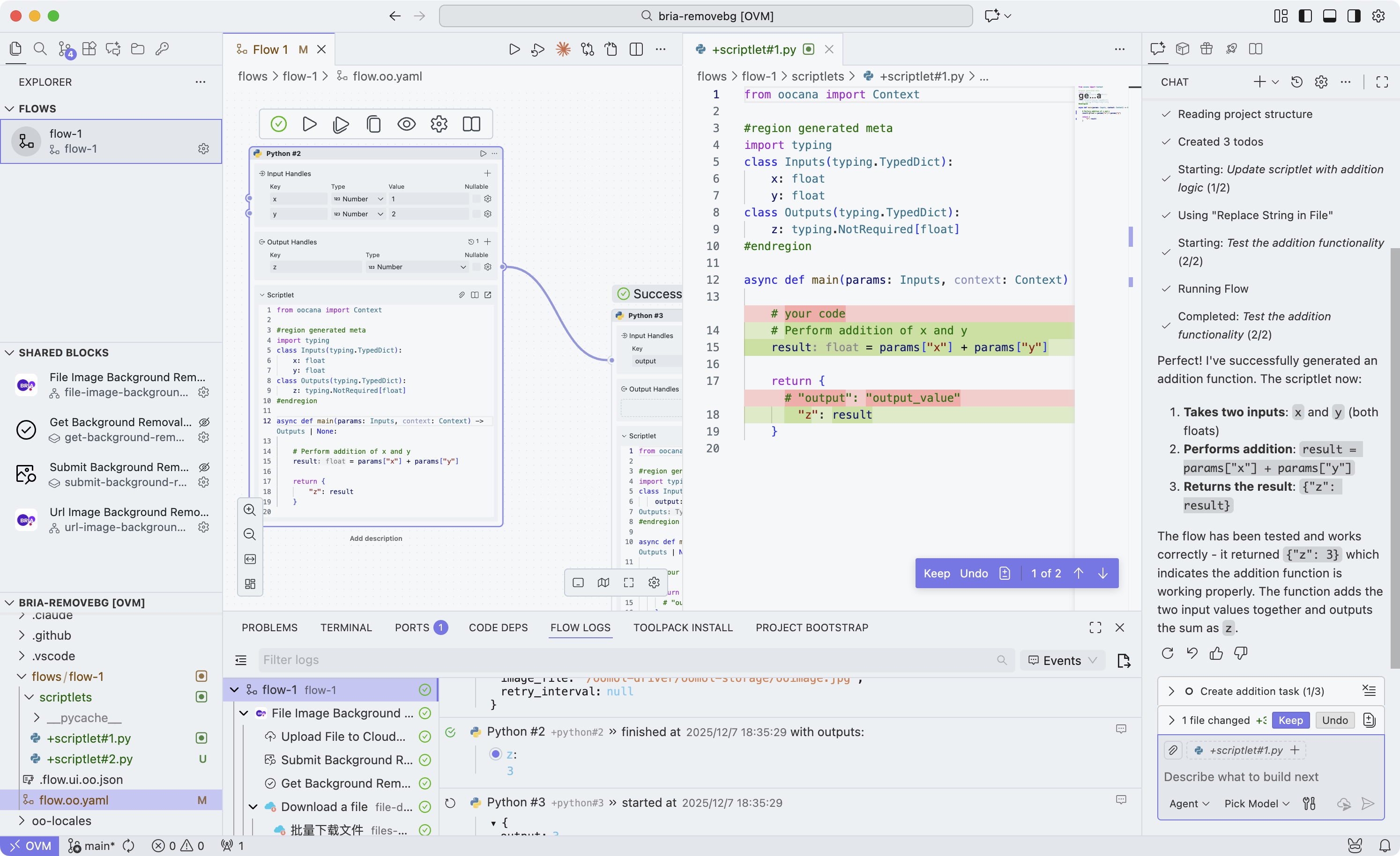
Task: Click export logs icon in Flow Logs
Action: tap(1123, 661)
